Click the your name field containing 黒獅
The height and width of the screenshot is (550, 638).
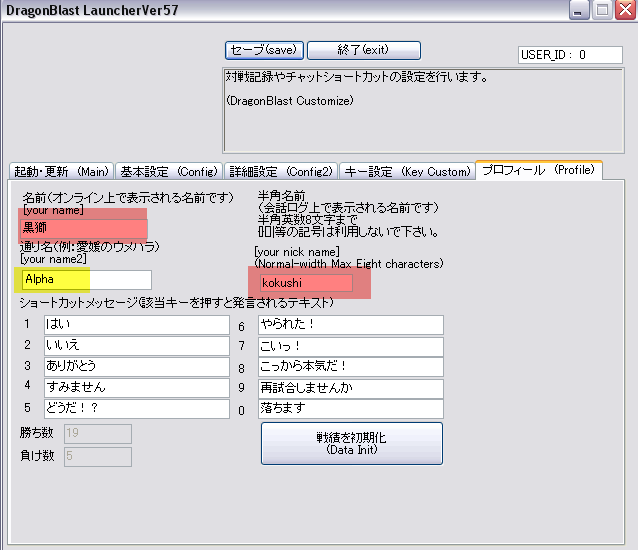tap(84, 228)
